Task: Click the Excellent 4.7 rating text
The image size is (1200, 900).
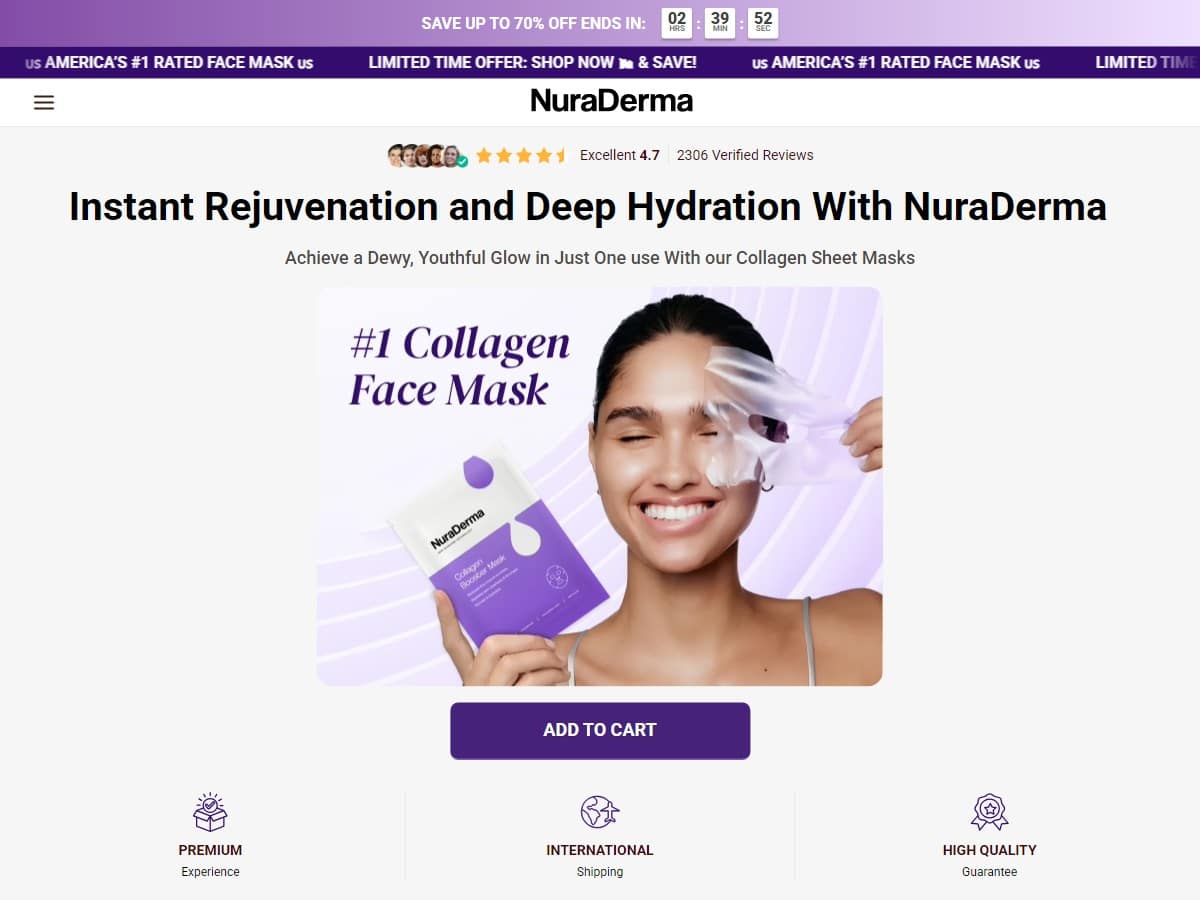Action: pos(620,155)
